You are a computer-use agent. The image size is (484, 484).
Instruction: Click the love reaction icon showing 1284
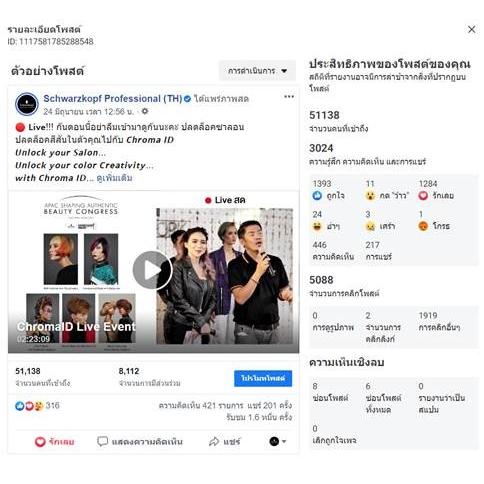pos(423,196)
